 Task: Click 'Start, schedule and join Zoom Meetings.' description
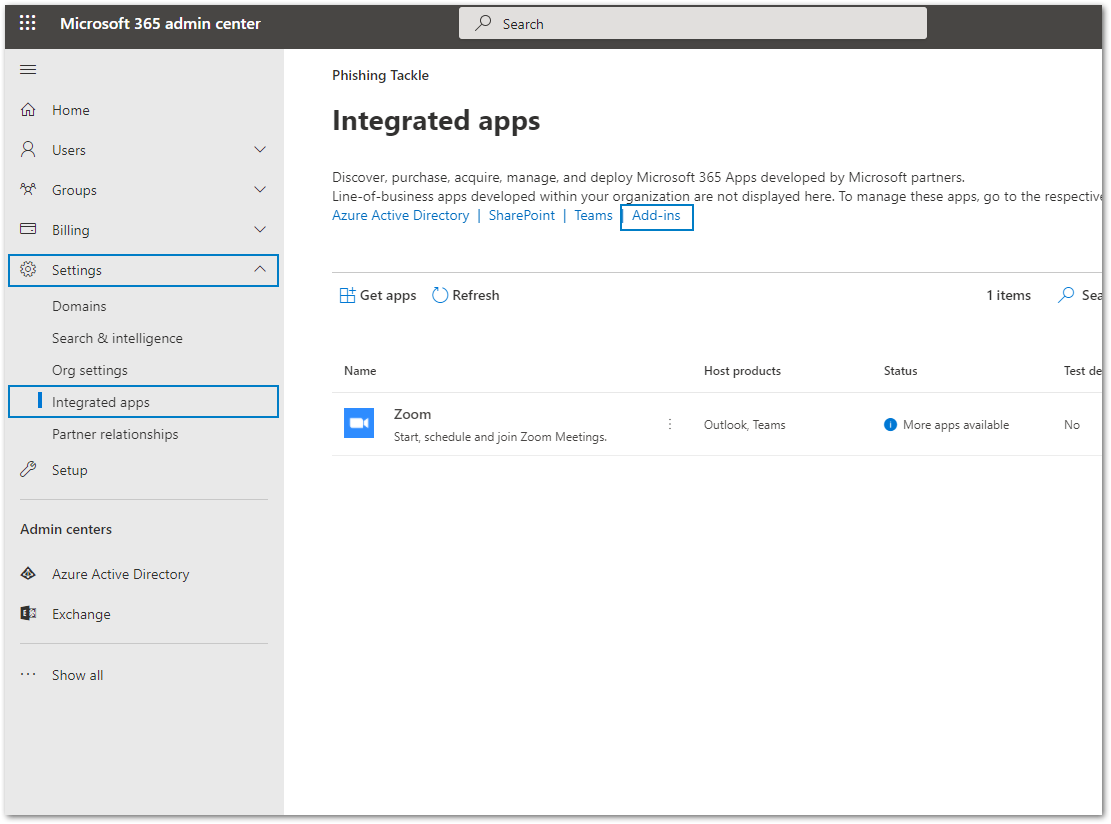click(x=500, y=436)
